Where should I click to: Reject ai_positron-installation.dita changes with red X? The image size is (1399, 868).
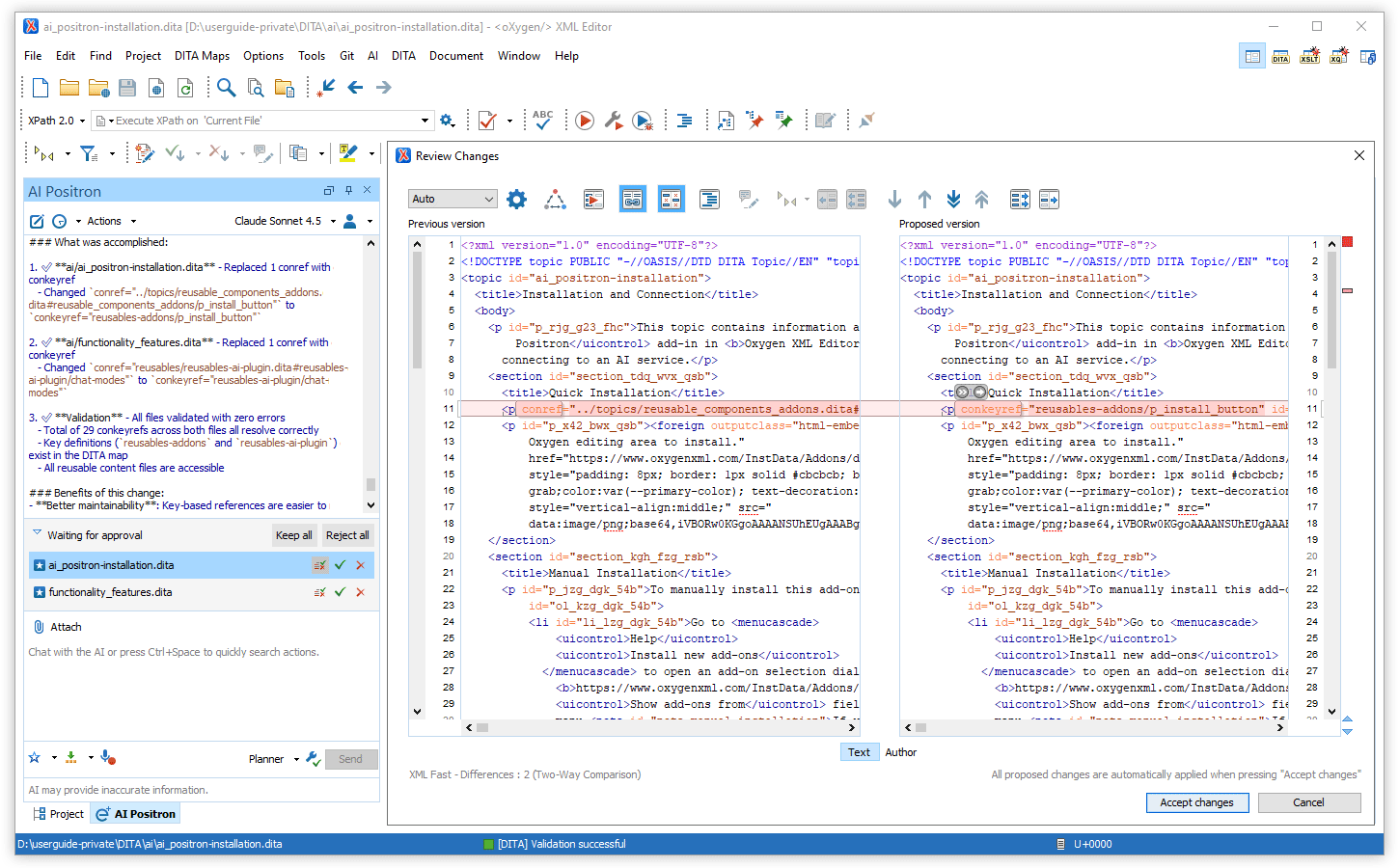(360, 565)
